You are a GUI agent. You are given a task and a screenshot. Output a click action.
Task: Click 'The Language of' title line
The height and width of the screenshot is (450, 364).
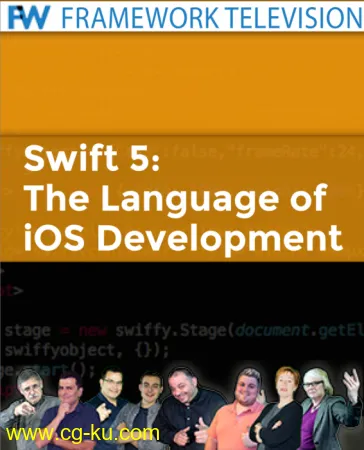click(x=175, y=200)
